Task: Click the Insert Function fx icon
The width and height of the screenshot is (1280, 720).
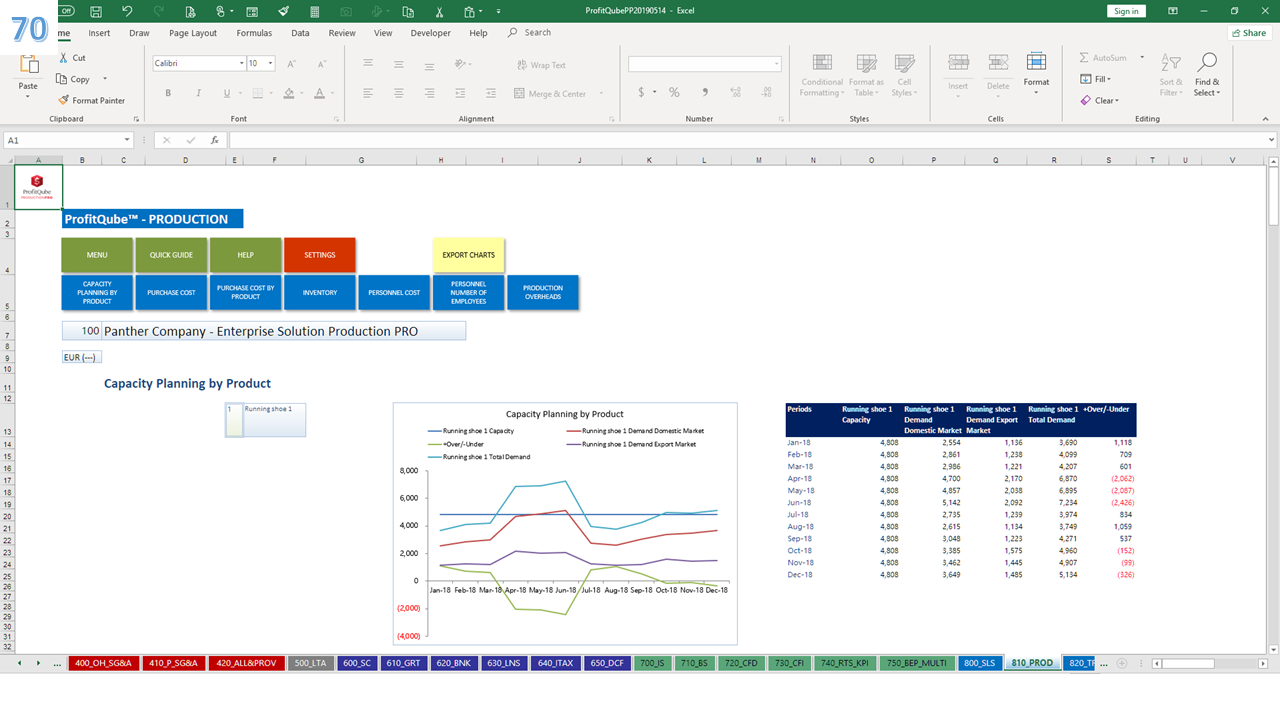Action: [x=214, y=141]
